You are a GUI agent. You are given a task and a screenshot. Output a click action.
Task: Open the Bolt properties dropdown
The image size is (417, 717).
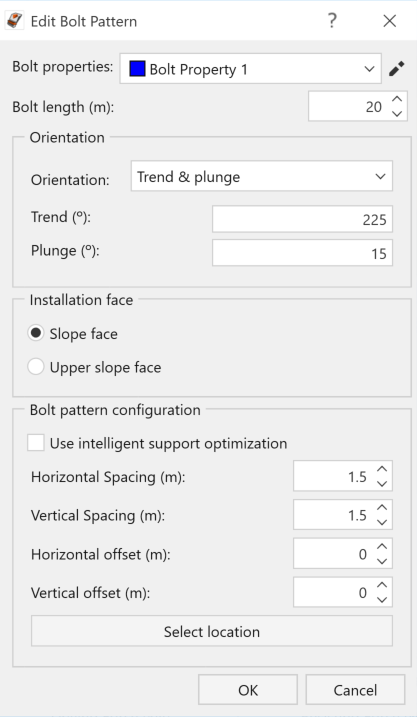point(250,69)
